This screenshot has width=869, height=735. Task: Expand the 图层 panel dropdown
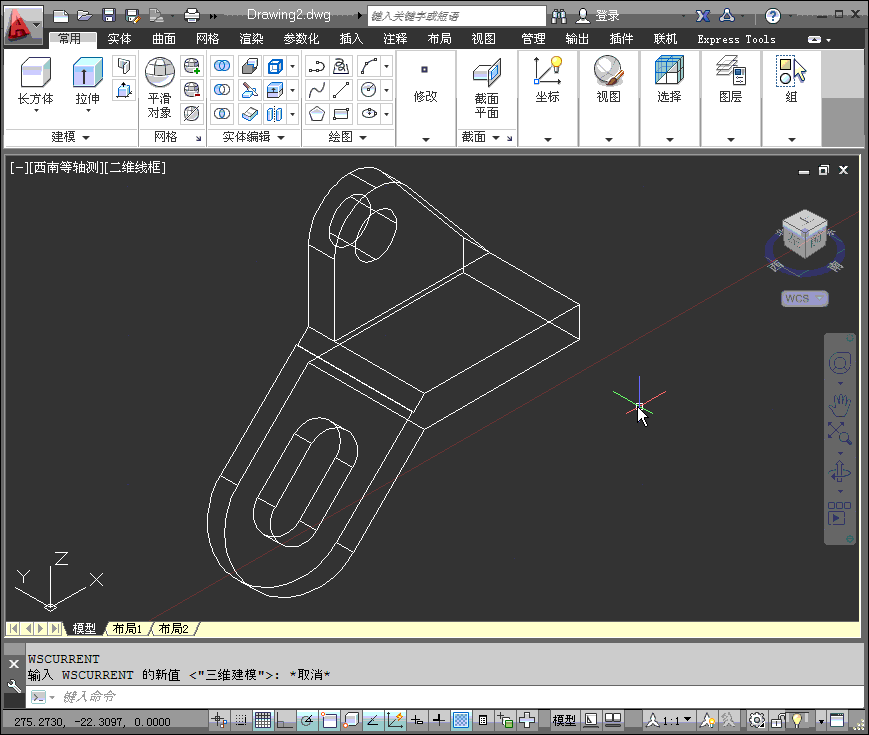pyautogui.click(x=730, y=139)
